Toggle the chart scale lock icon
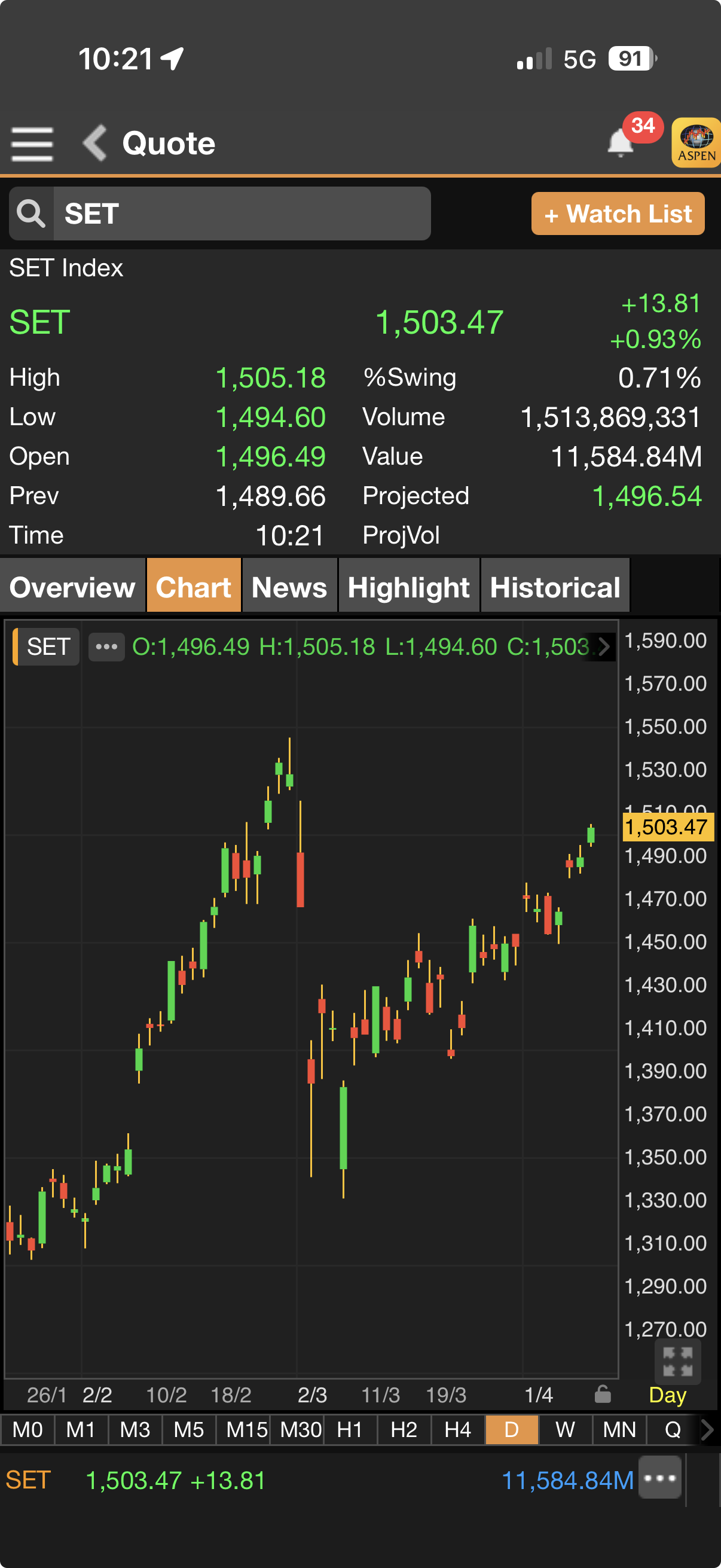721x1568 pixels. coord(602,1393)
